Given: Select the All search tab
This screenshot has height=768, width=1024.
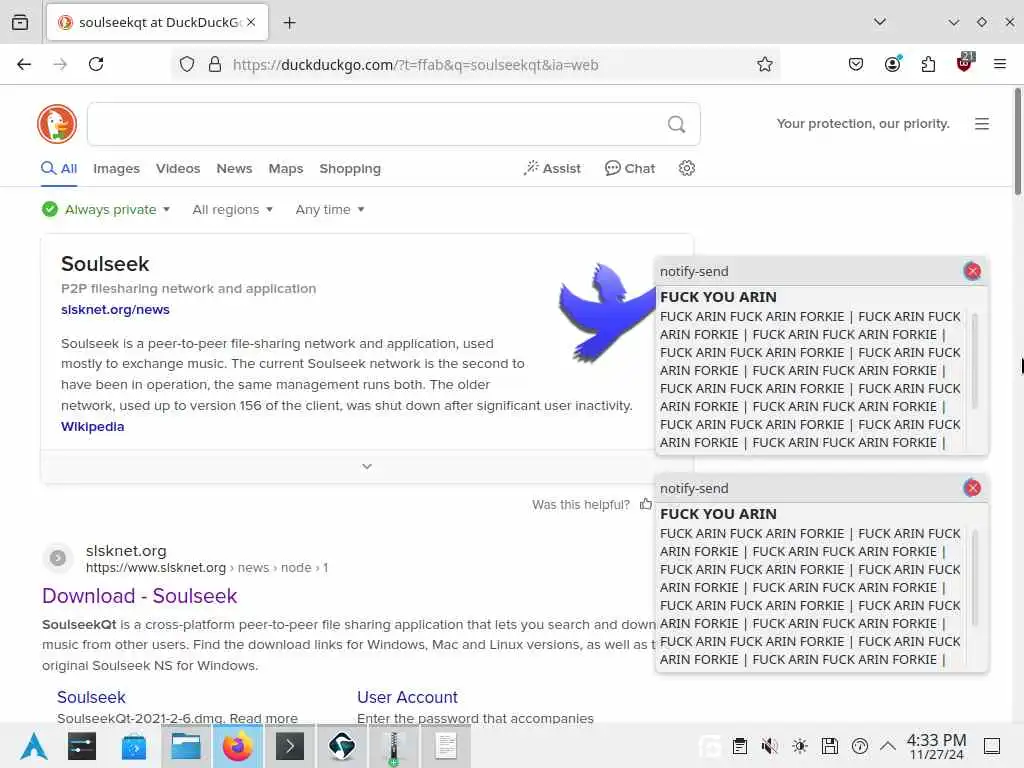Looking at the screenshot, I should [59, 168].
